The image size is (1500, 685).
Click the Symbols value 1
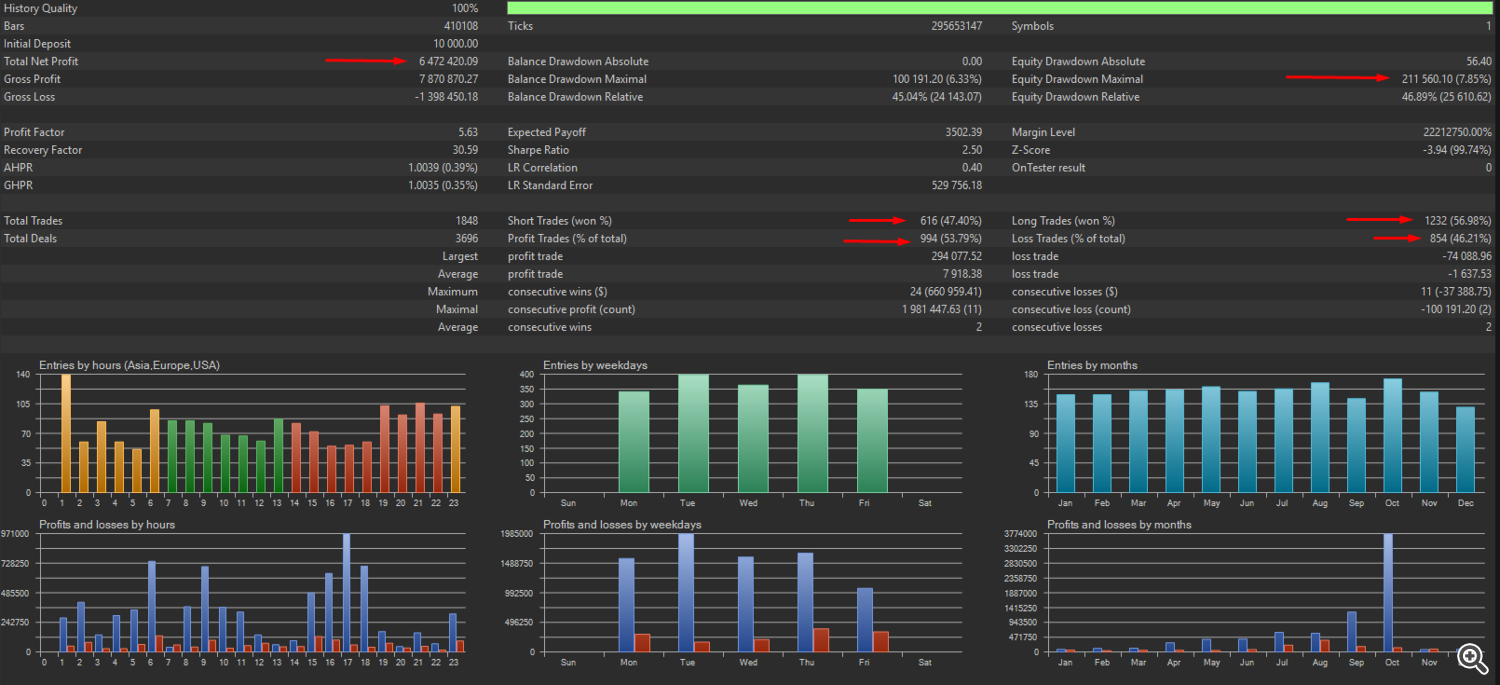tap(1489, 26)
